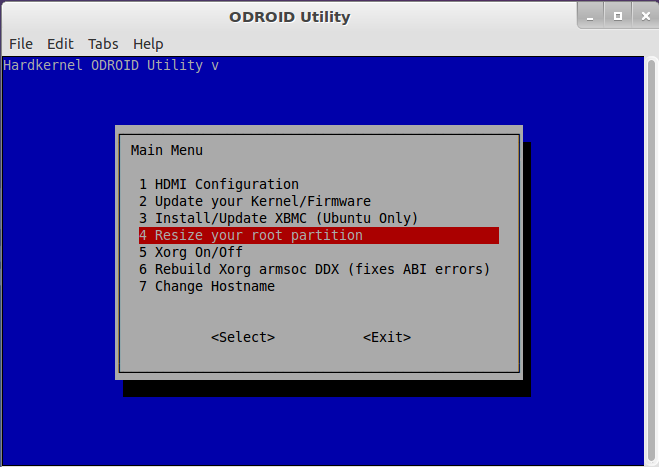Open the Edit menu

tap(60, 44)
